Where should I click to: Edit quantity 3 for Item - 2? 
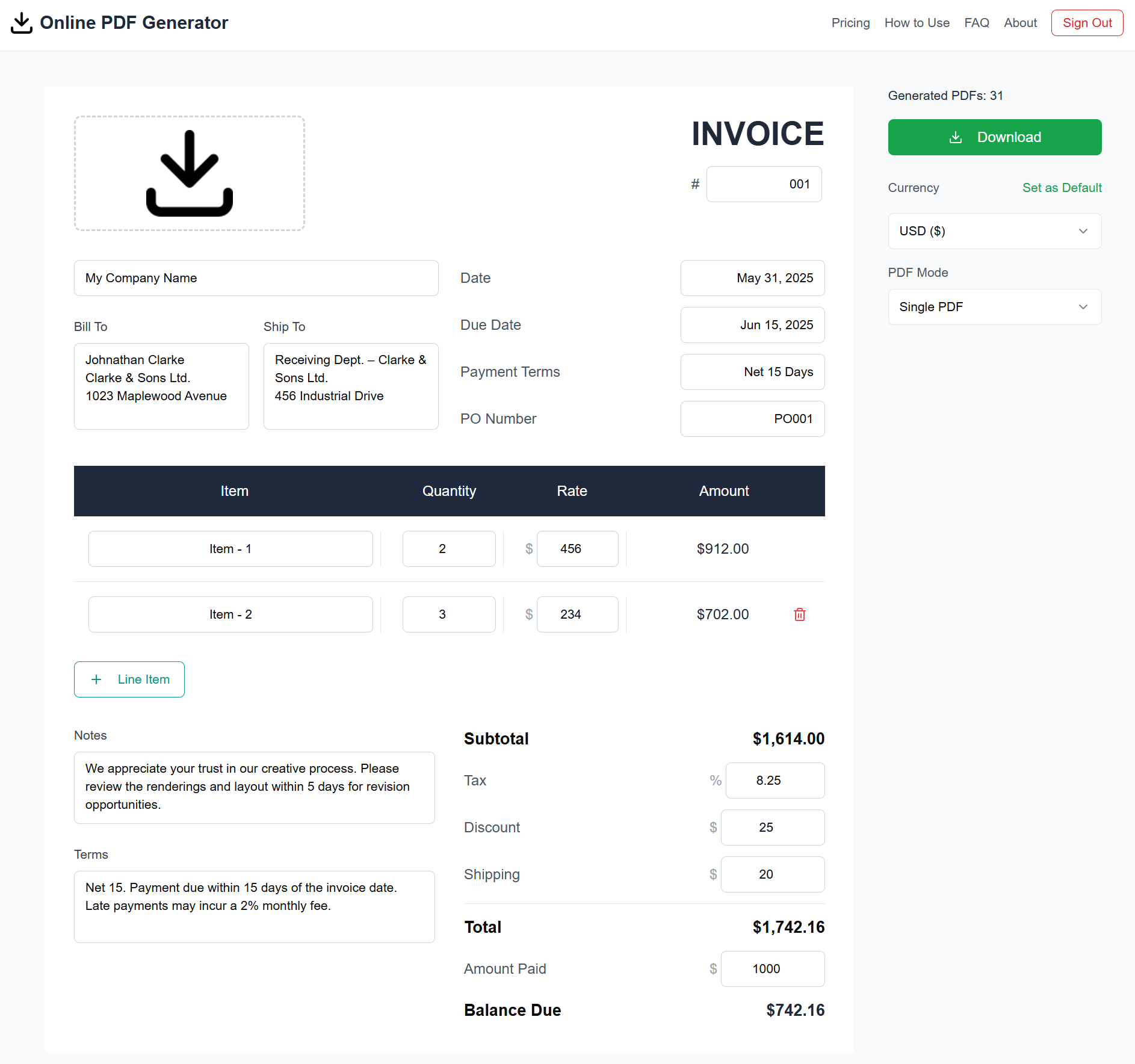[449, 614]
